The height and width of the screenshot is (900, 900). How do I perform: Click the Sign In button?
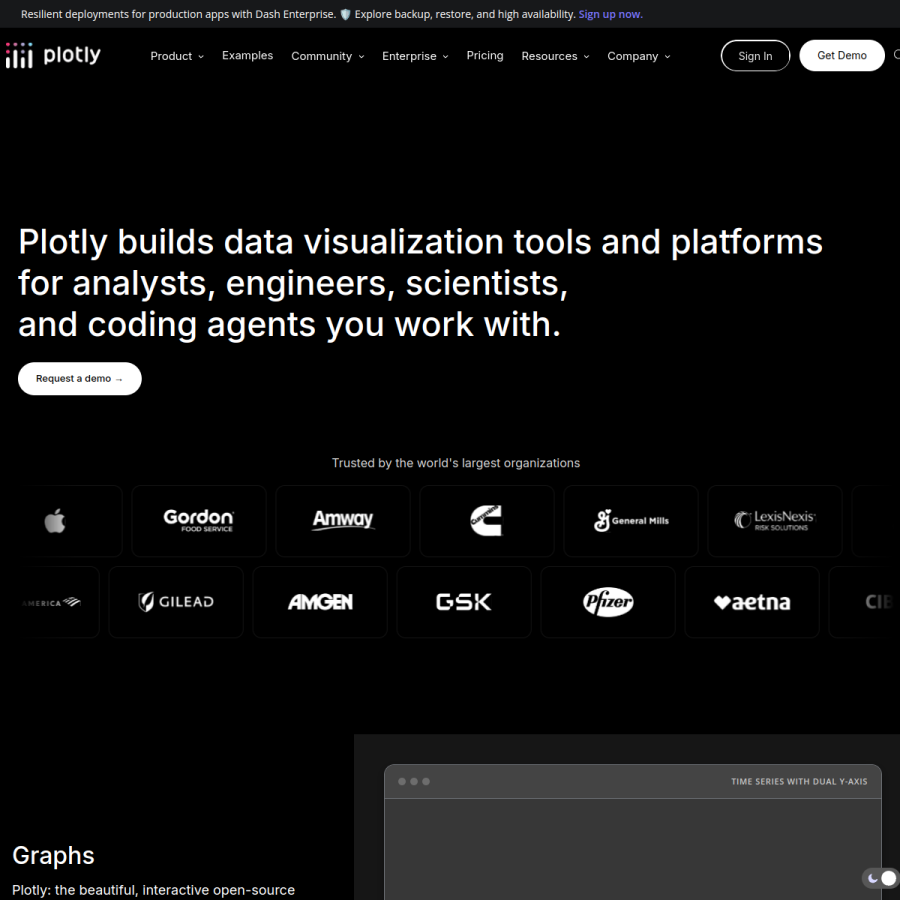click(755, 56)
